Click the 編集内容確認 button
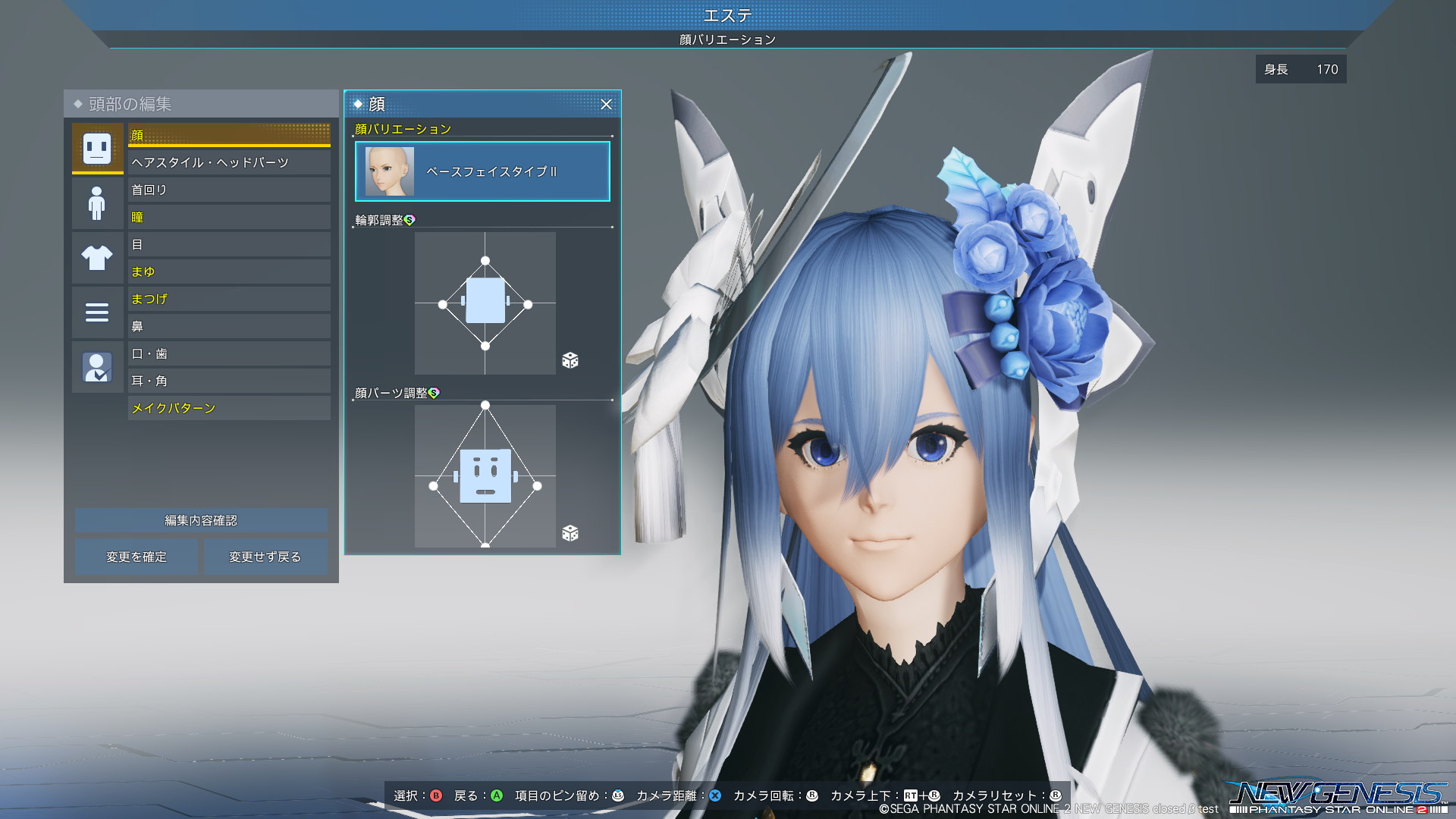1456x819 pixels. pos(201,520)
